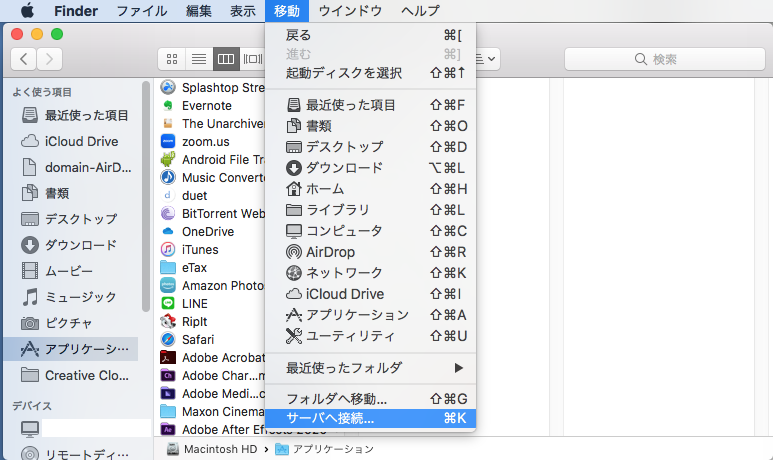Open the arrange dropdown in the toolbar
The height and width of the screenshot is (460, 773).
point(488,59)
